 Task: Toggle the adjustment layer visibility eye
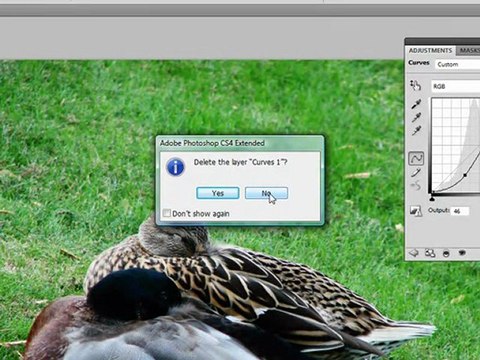point(462,253)
